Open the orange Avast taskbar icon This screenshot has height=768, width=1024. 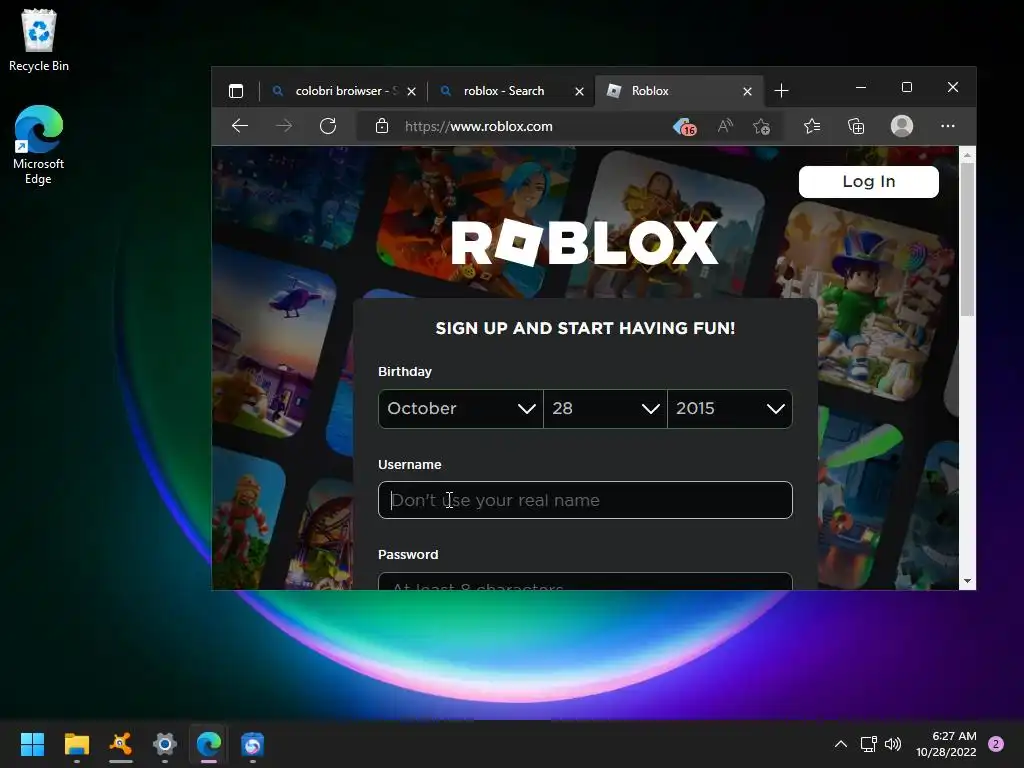[121, 744]
